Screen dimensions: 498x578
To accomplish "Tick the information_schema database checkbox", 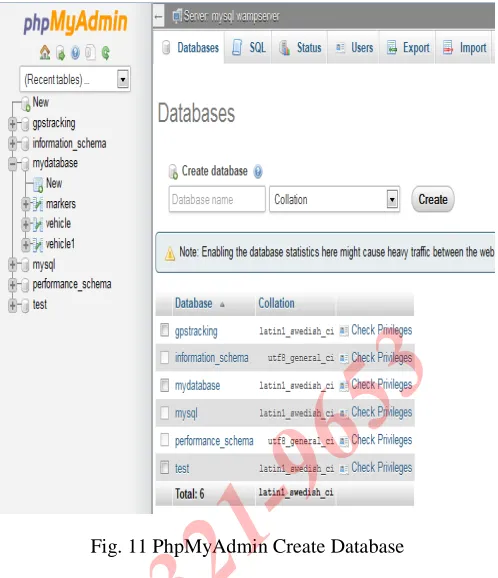I will [x=165, y=357].
